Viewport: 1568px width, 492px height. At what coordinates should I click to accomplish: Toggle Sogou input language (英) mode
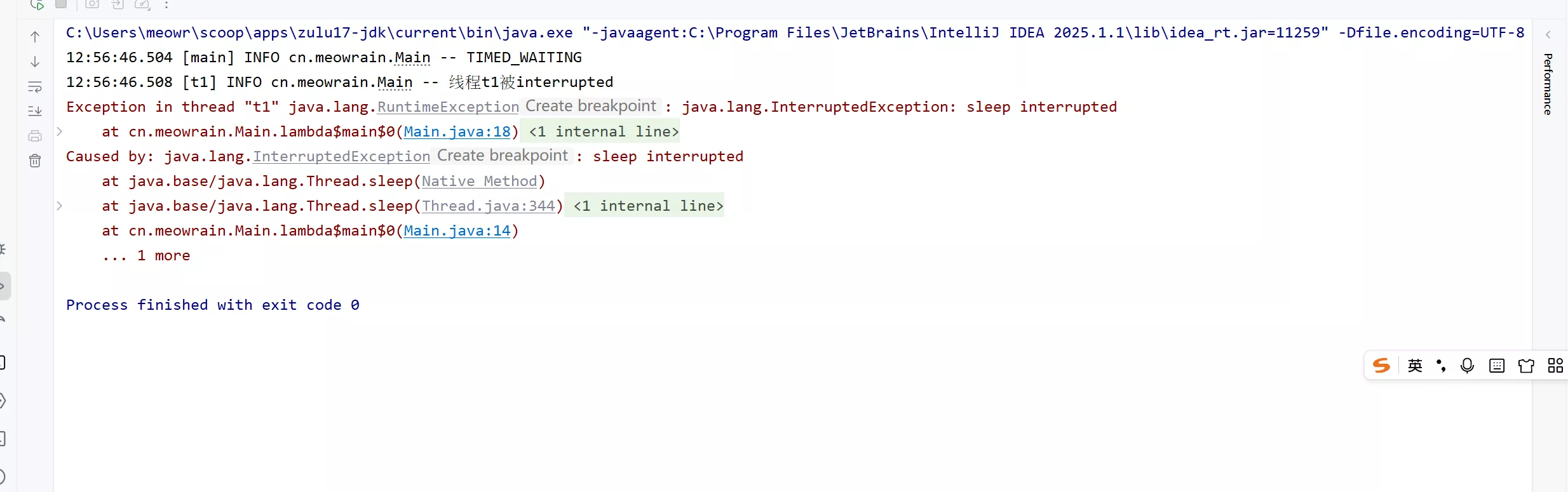(x=1415, y=366)
